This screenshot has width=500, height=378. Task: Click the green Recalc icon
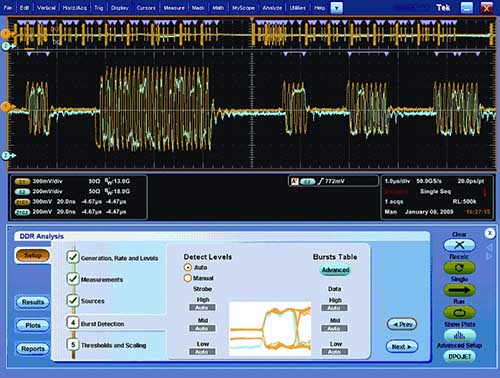(459, 268)
